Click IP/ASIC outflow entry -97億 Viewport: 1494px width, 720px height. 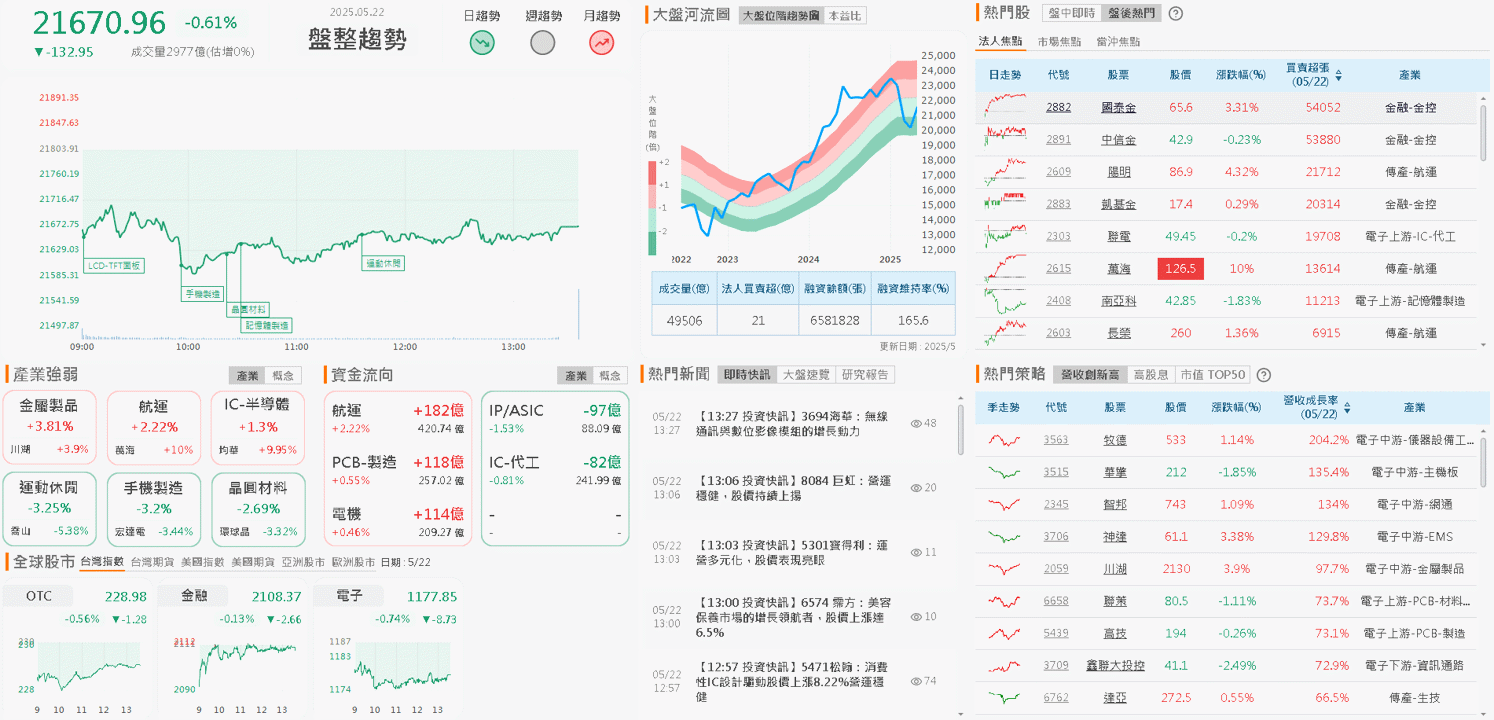point(555,418)
